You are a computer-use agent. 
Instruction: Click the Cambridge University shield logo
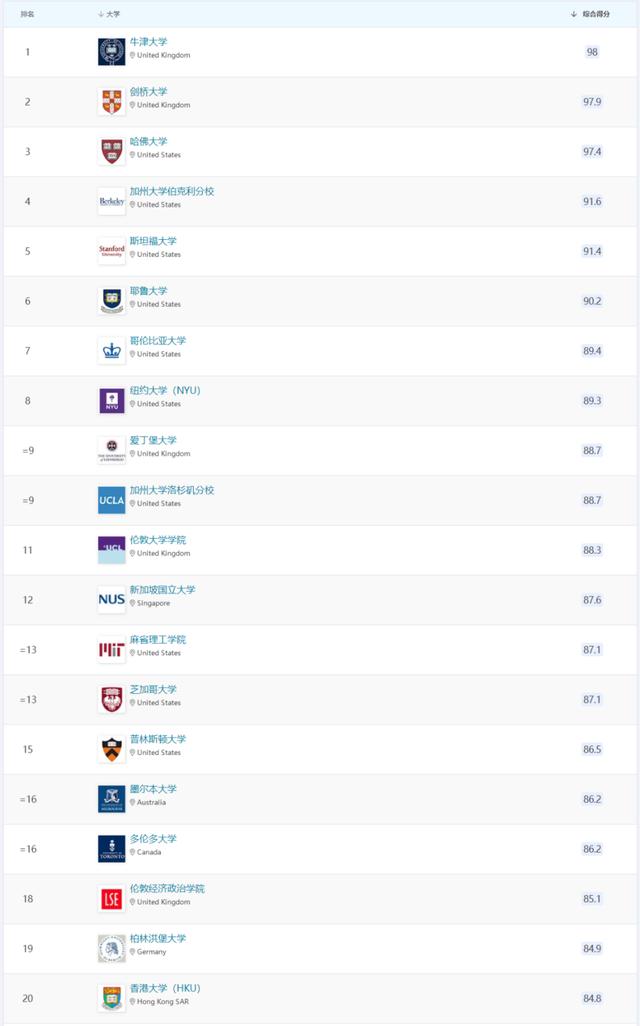point(112,102)
